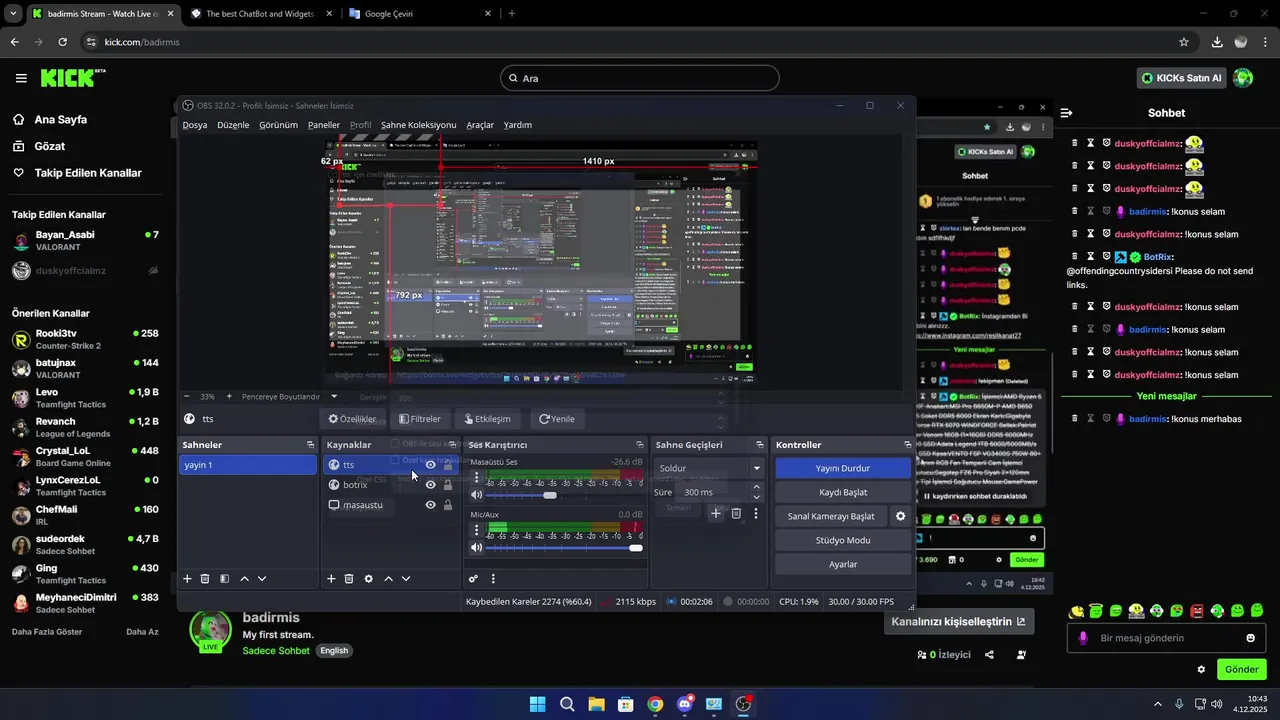Open audio mixer three-dot menu at bottom
Viewport: 1280px width, 720px height.
(x=493, y=579)
